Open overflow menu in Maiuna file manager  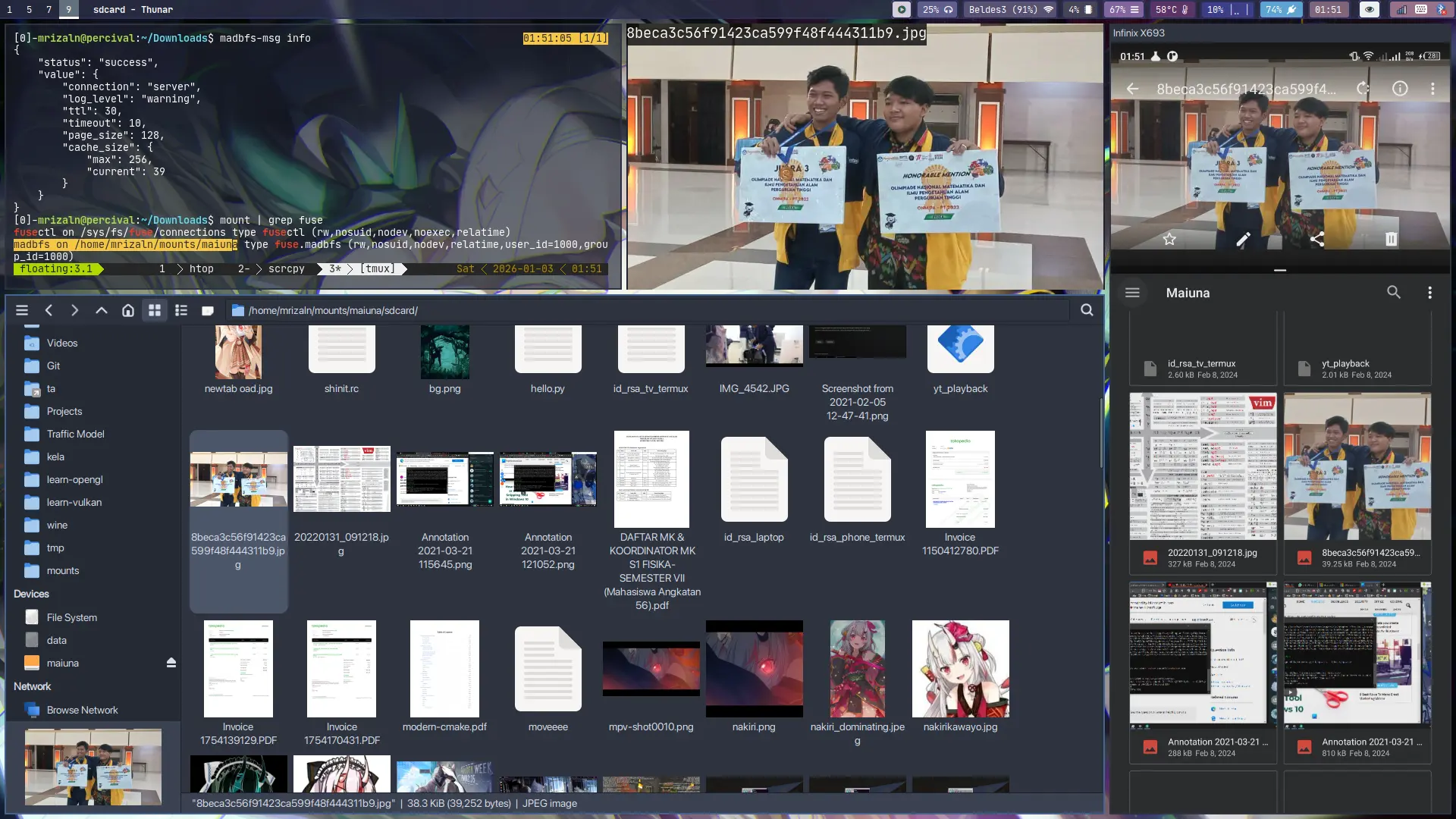[1429, 293]
